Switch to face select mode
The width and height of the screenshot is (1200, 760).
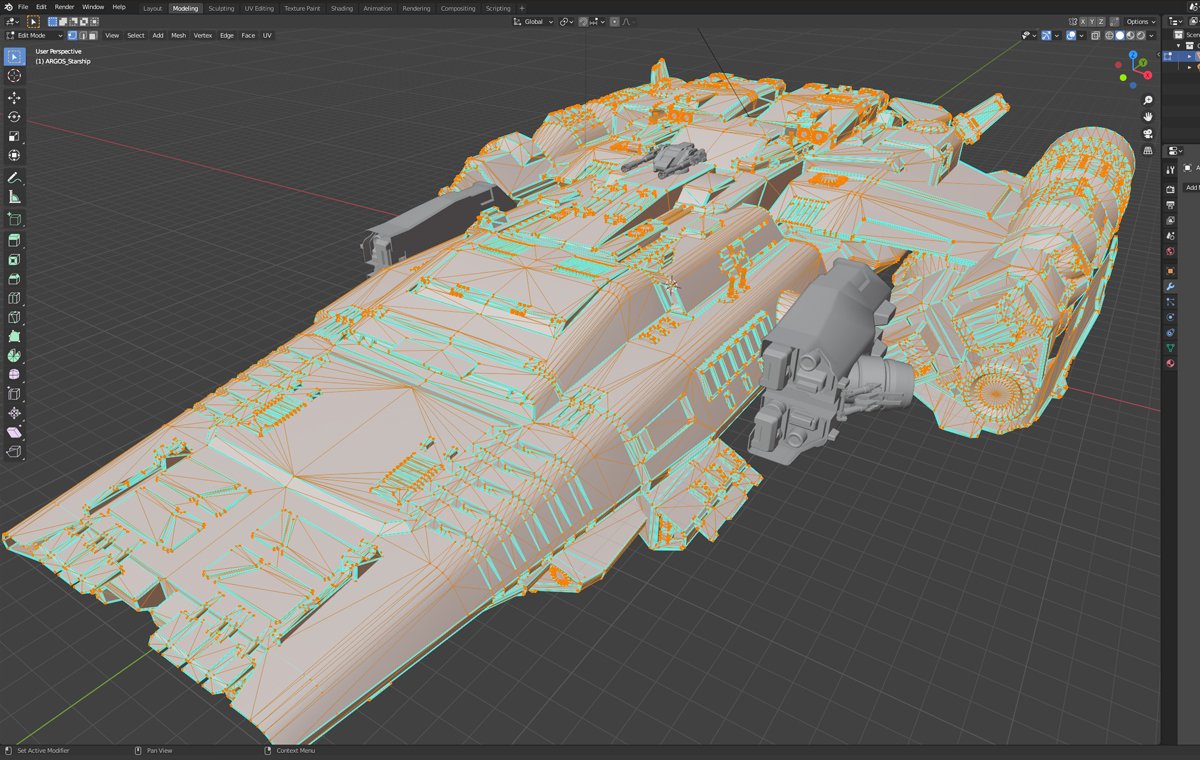pos(94,35)
